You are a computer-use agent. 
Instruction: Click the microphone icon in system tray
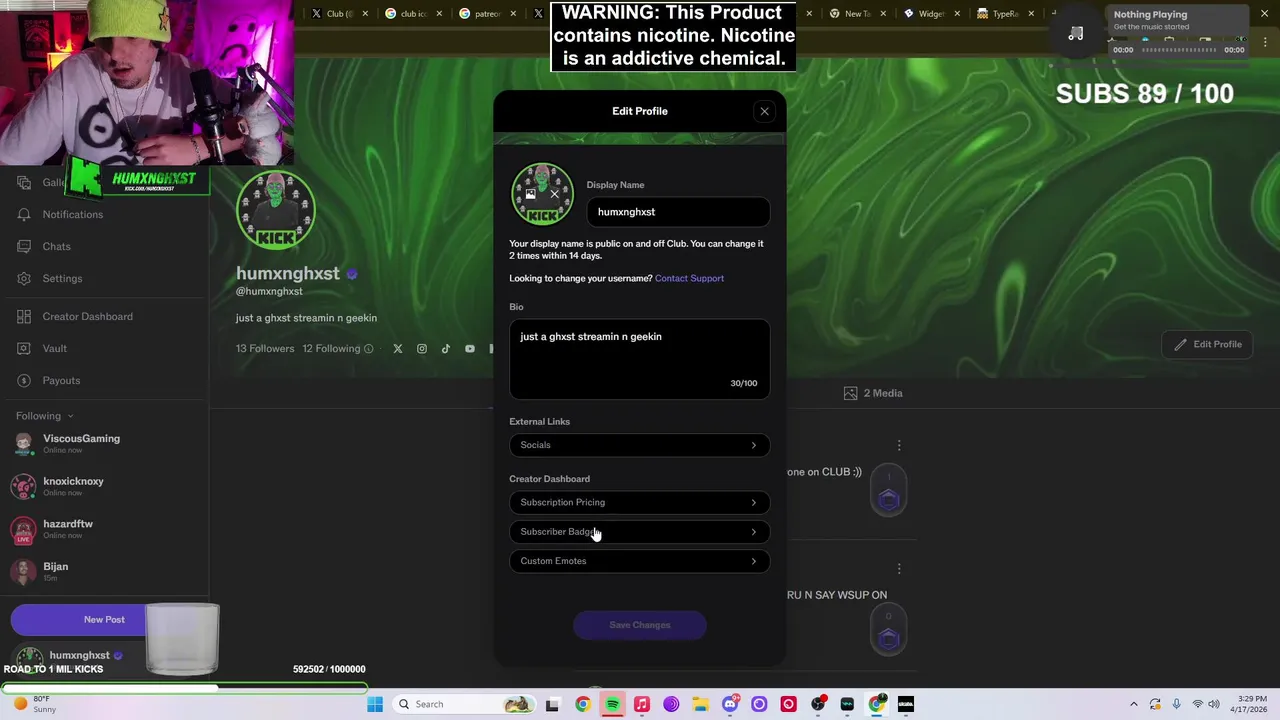[x=1176, y=704]
